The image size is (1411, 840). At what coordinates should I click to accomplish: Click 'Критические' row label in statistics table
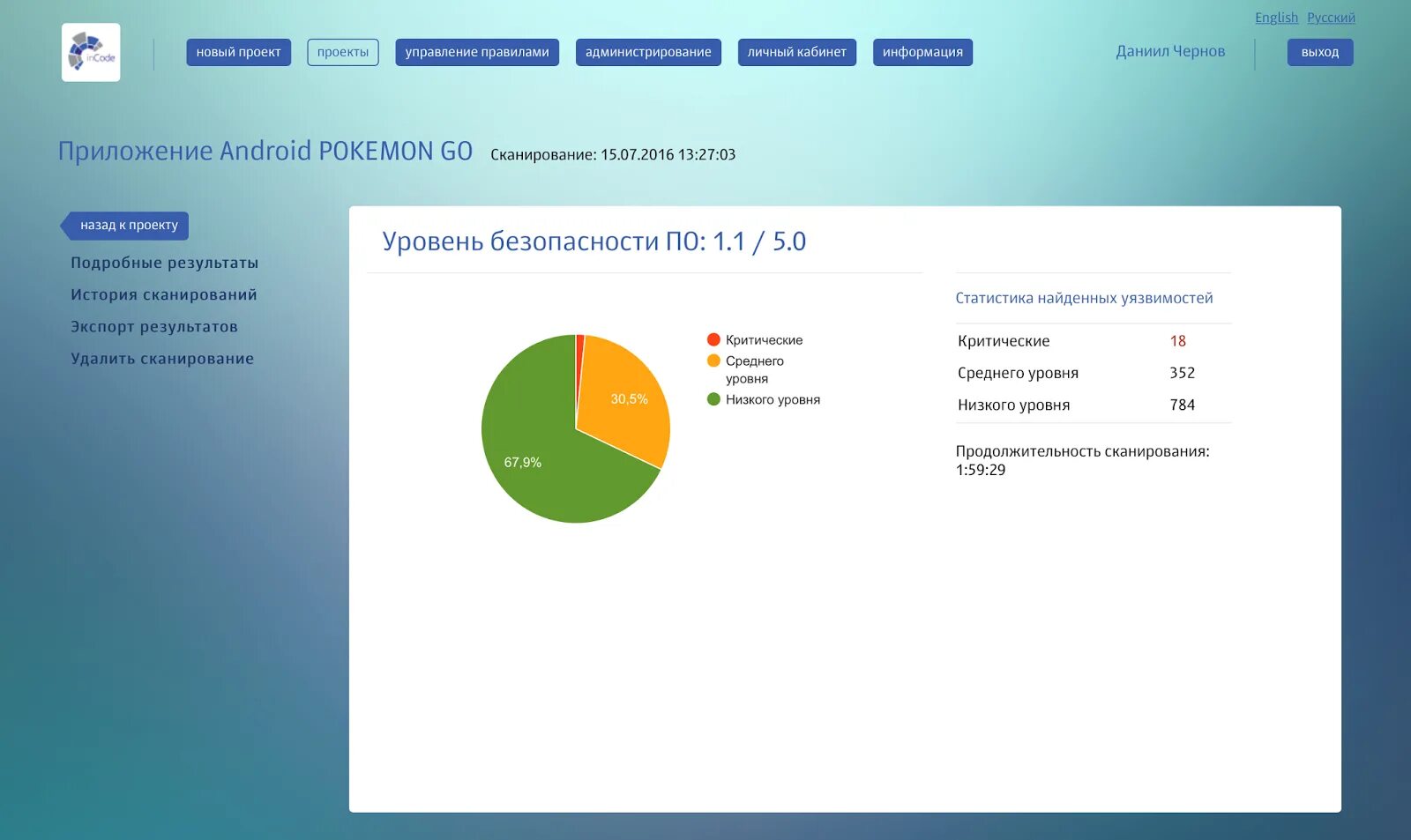(x=1004, y=341)
